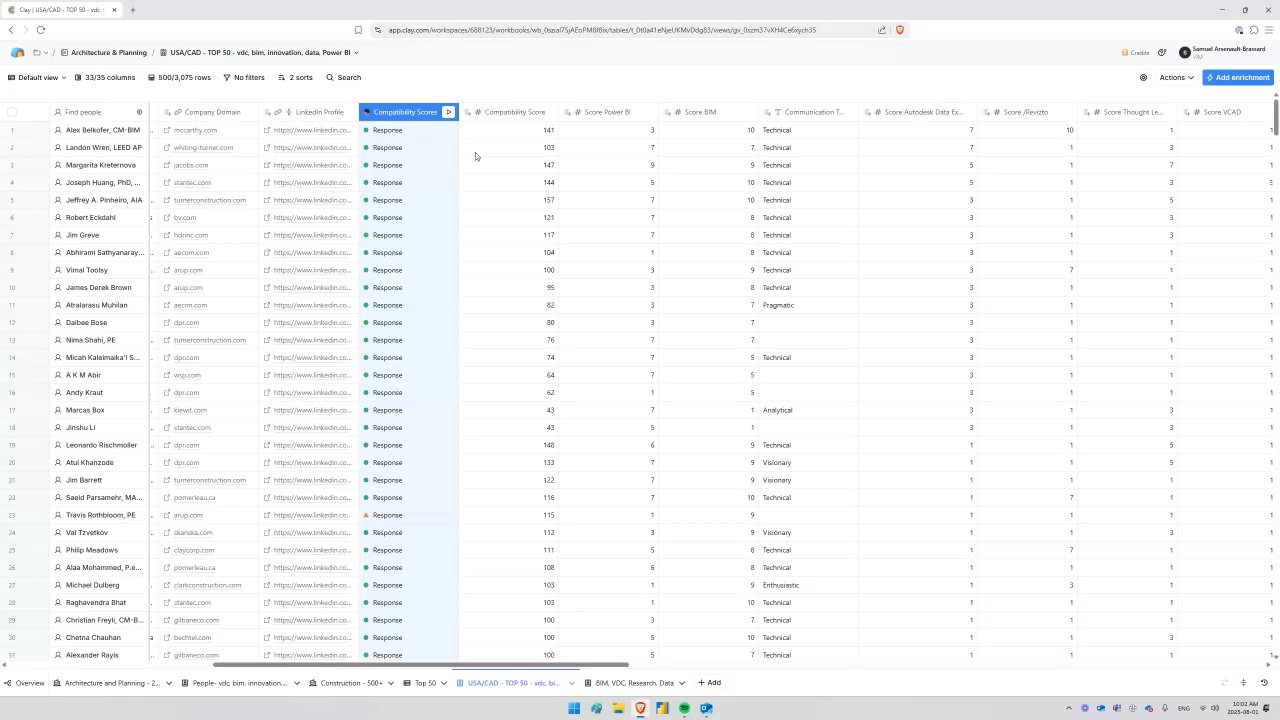The image size is (1280, 720).
Task: Click the Add enrichment button
Action: tap(1238, 77)
